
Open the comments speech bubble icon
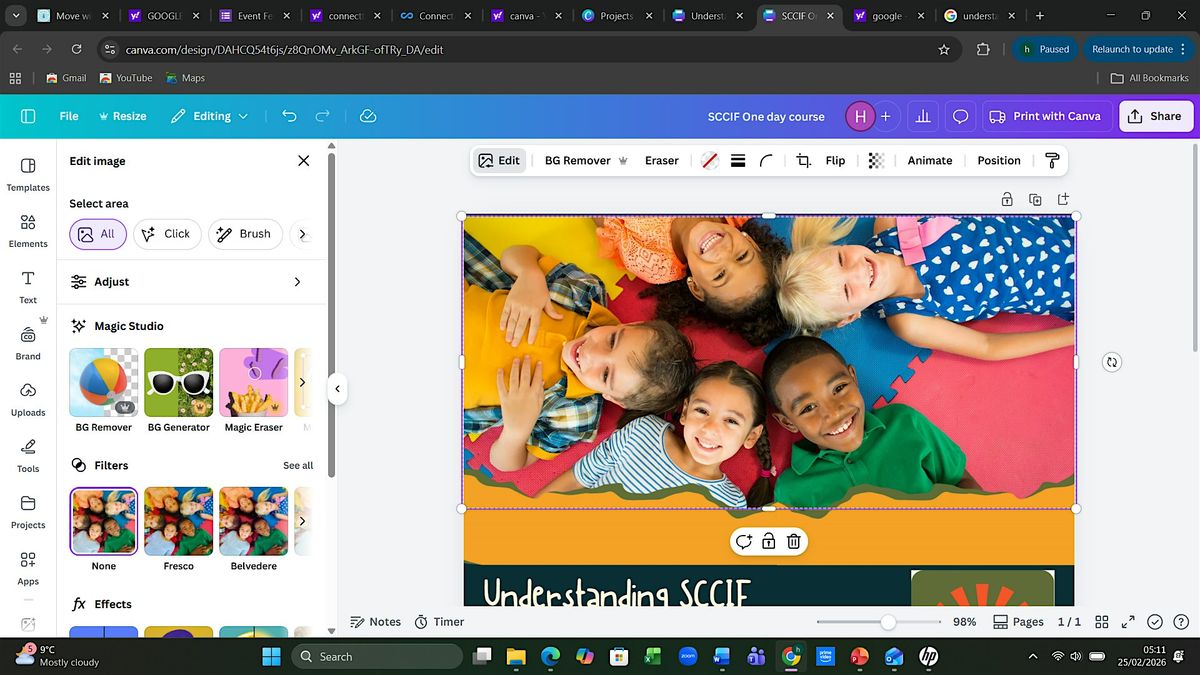coord(960,116)
